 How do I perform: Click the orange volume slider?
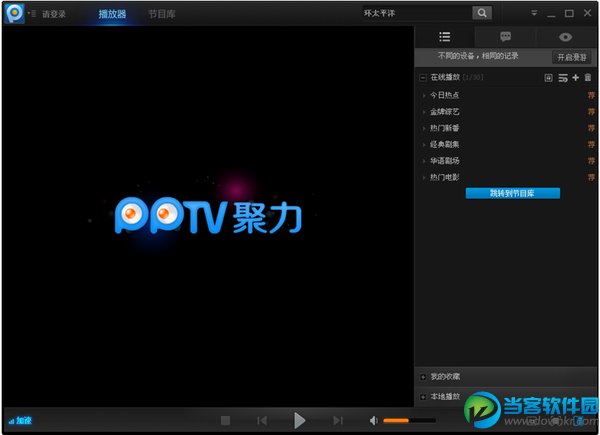(409, 421)
